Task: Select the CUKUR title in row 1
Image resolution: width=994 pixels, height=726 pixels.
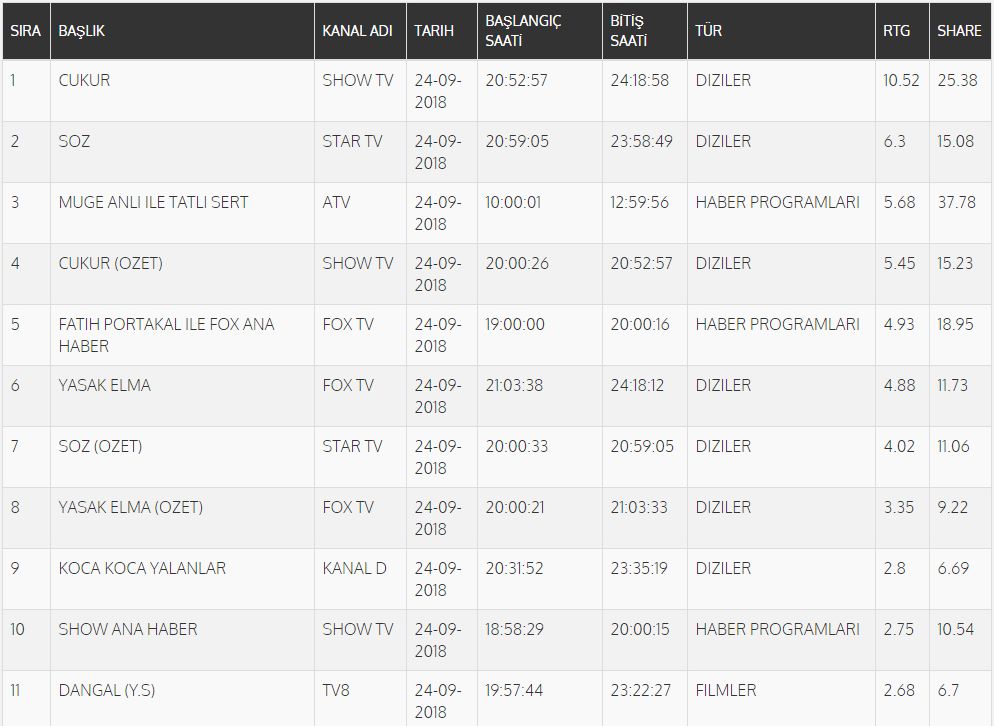Action: pos(84,81)
